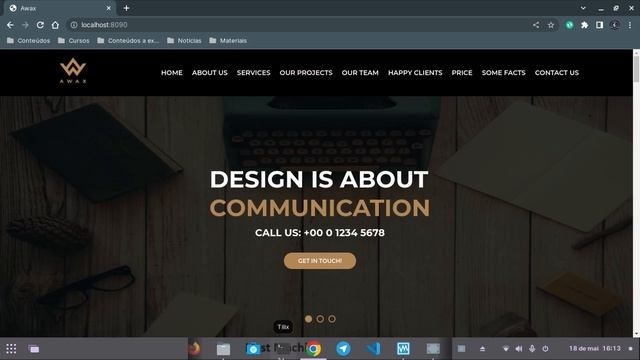Viewport: 640px width, 360px height.
Task: Open the browser home page icon
Action: pos(55,25)
